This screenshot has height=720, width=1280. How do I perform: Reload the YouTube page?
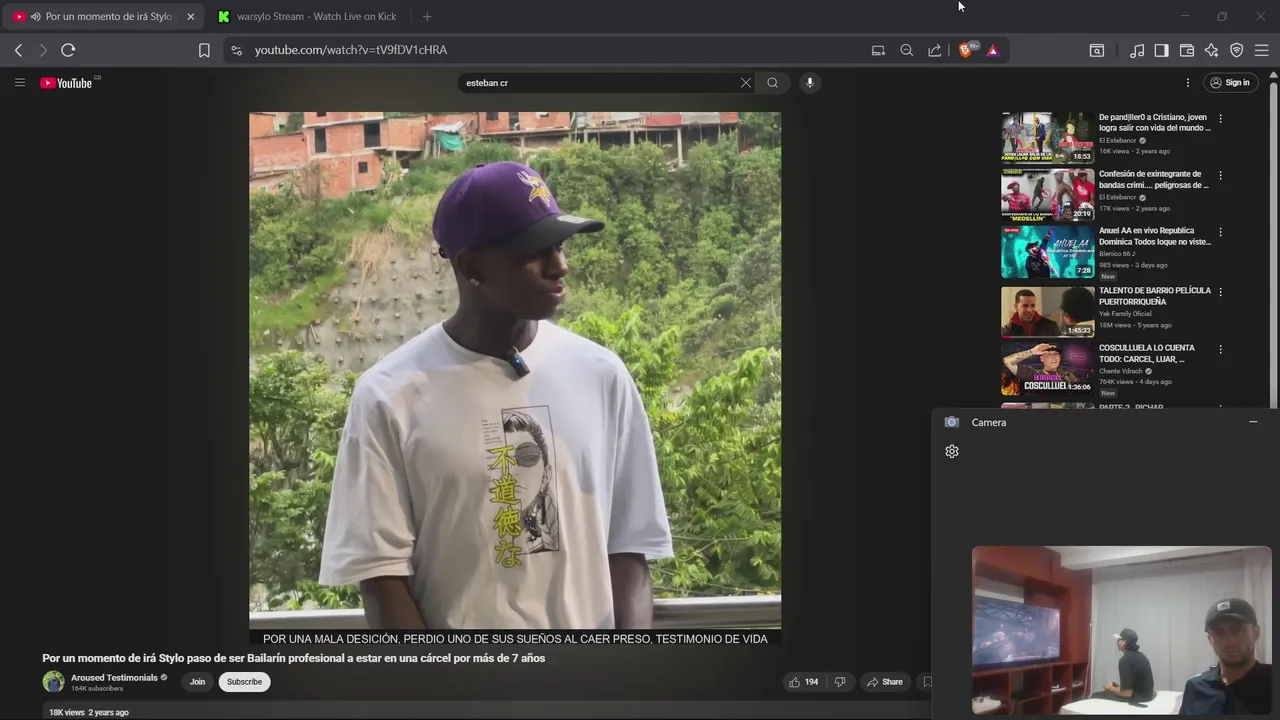68,50
